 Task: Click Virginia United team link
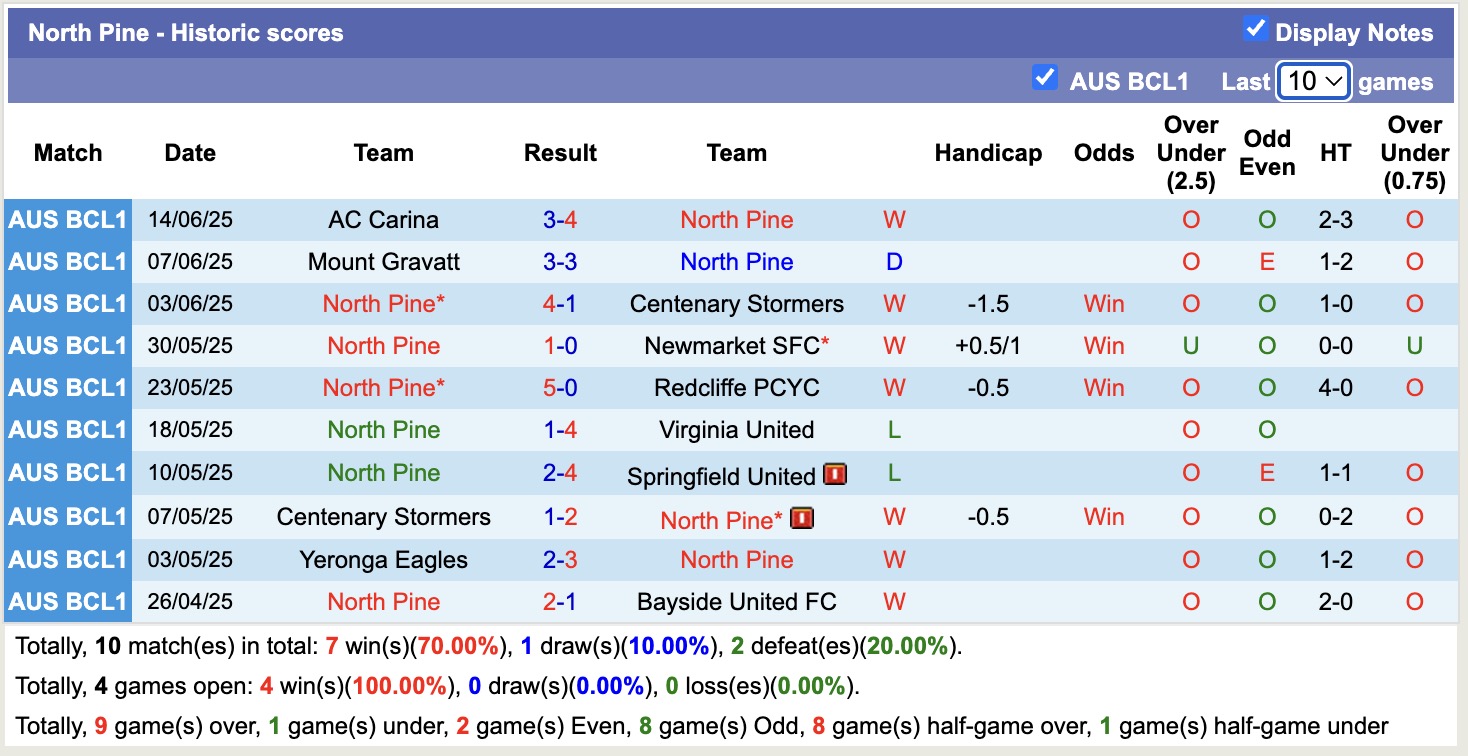pyautogui.click(x=736, y=430)
